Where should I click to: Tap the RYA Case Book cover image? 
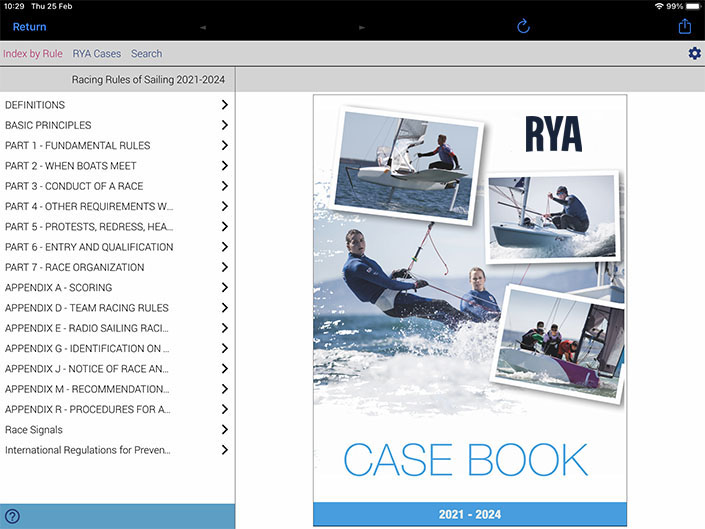click(470, 310)
